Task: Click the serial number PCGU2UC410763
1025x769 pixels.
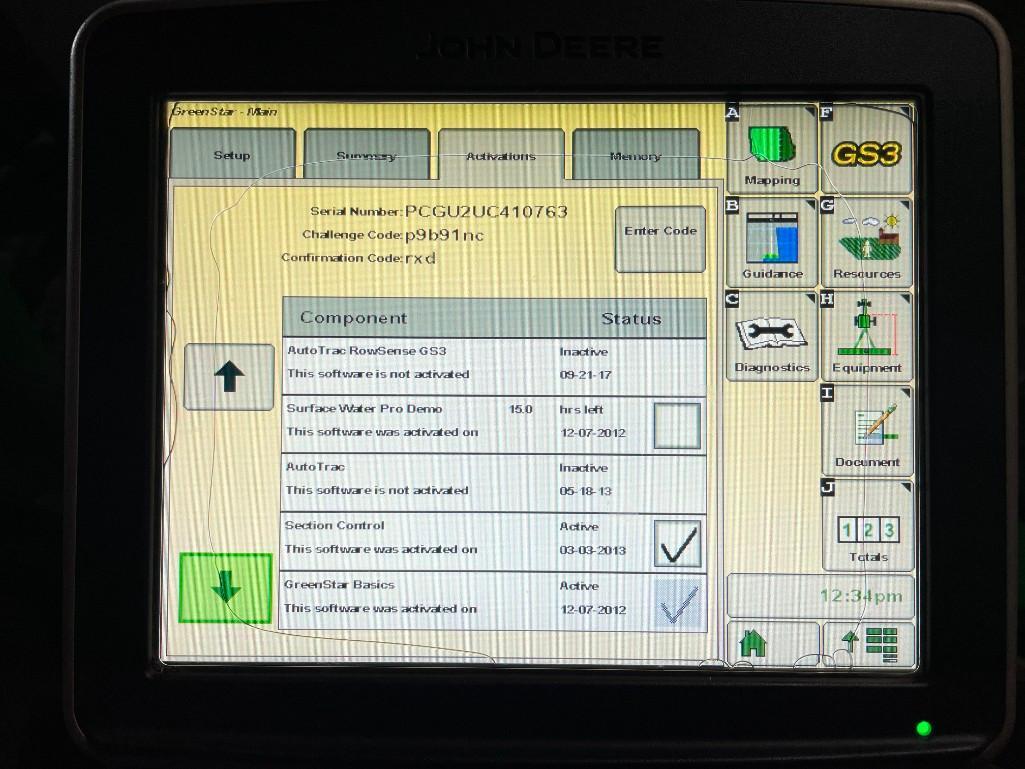Action: pyautogui.click(x=486, y=211)
